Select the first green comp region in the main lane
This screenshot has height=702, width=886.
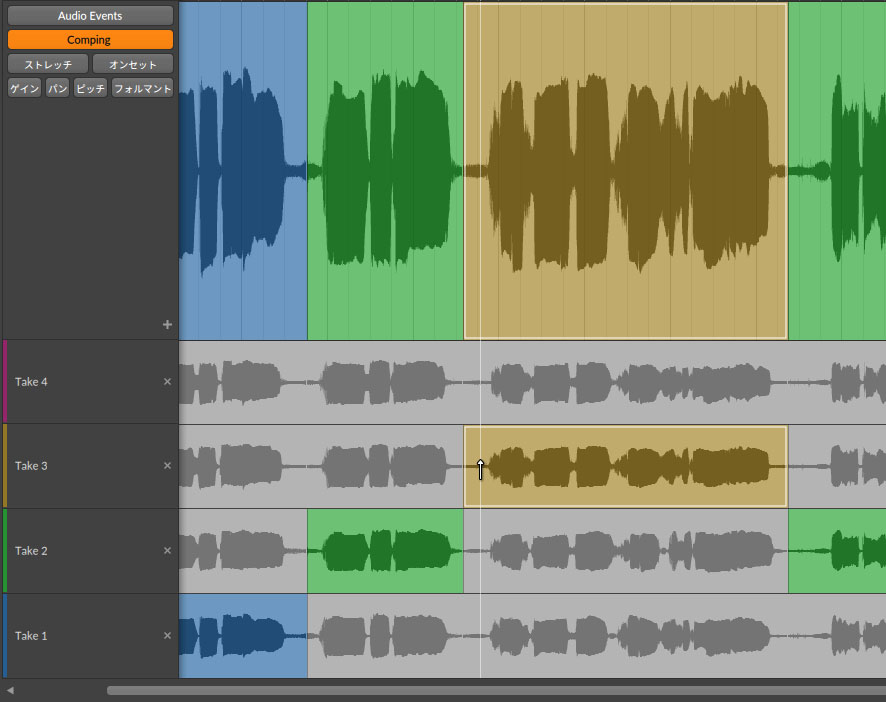385,170
